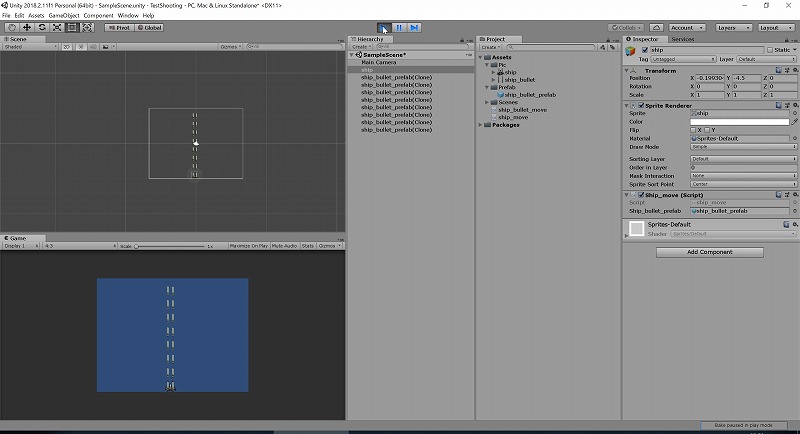Open the Assets menu
The width and height of the screenshot is (800, 434).
coord(36,16)
